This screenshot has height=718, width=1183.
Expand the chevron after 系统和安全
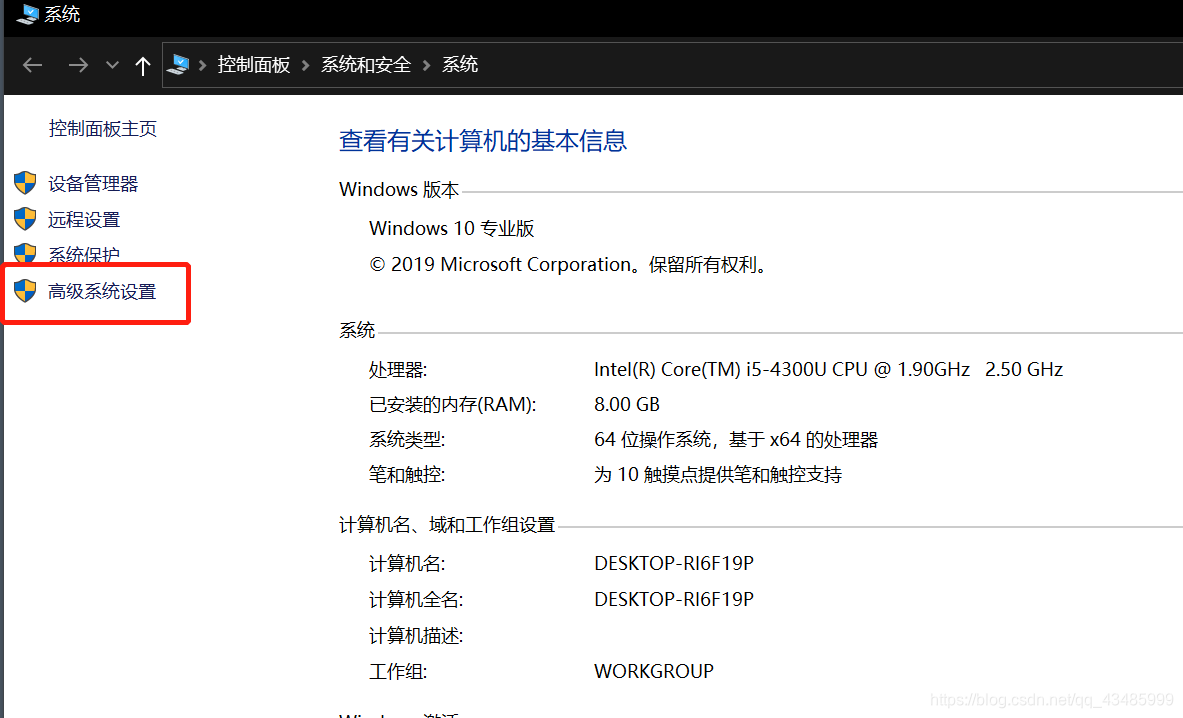pos(426,66)
